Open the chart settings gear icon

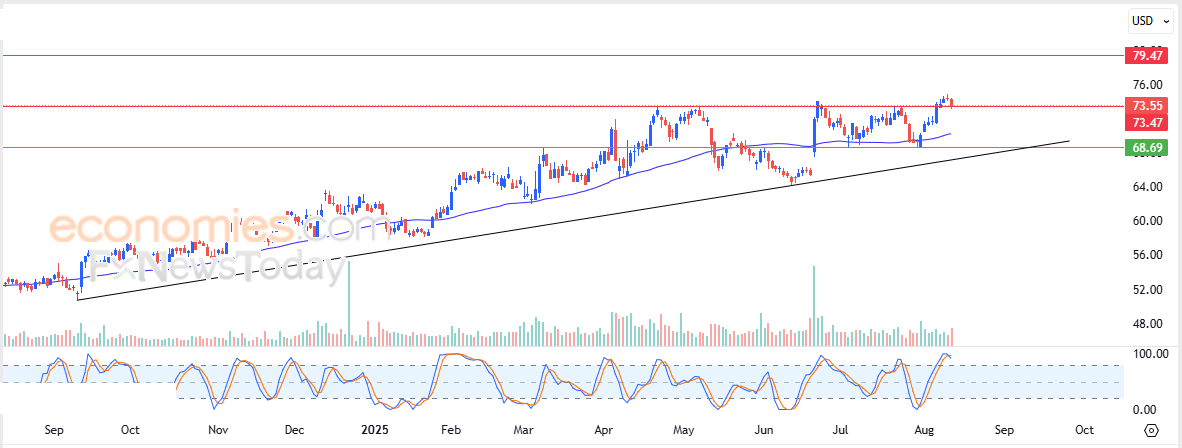1151,431
